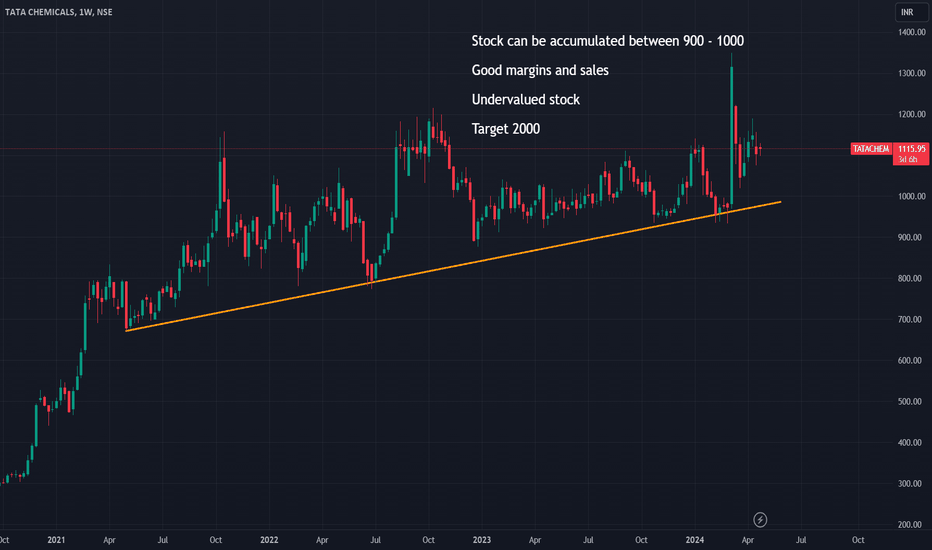This screenshot has width=932, height=550.
Task: Click the 1400.00 price axis label
Action: point(912,32)
